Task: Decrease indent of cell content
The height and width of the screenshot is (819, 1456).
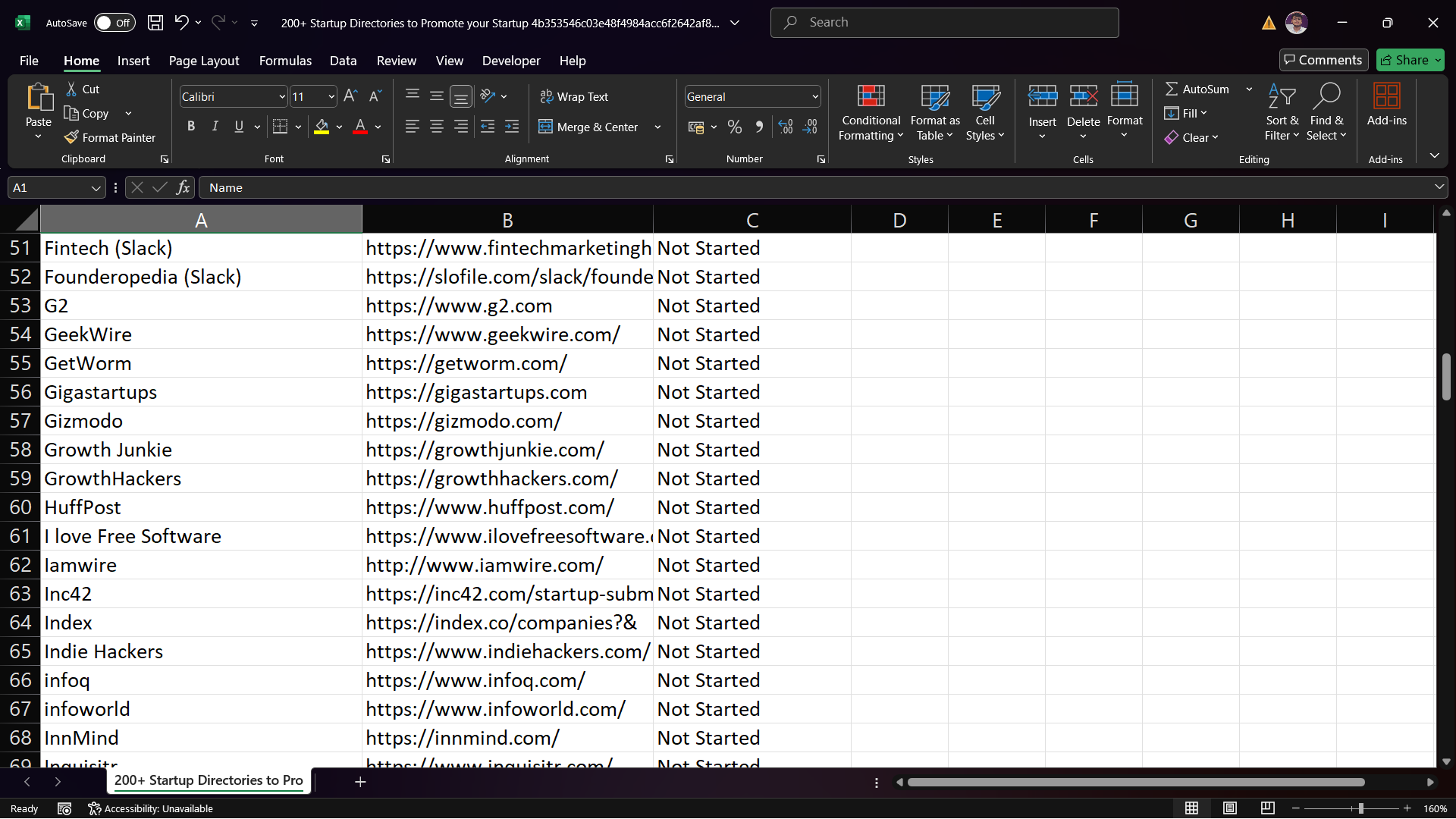Action: coord(488,127)
